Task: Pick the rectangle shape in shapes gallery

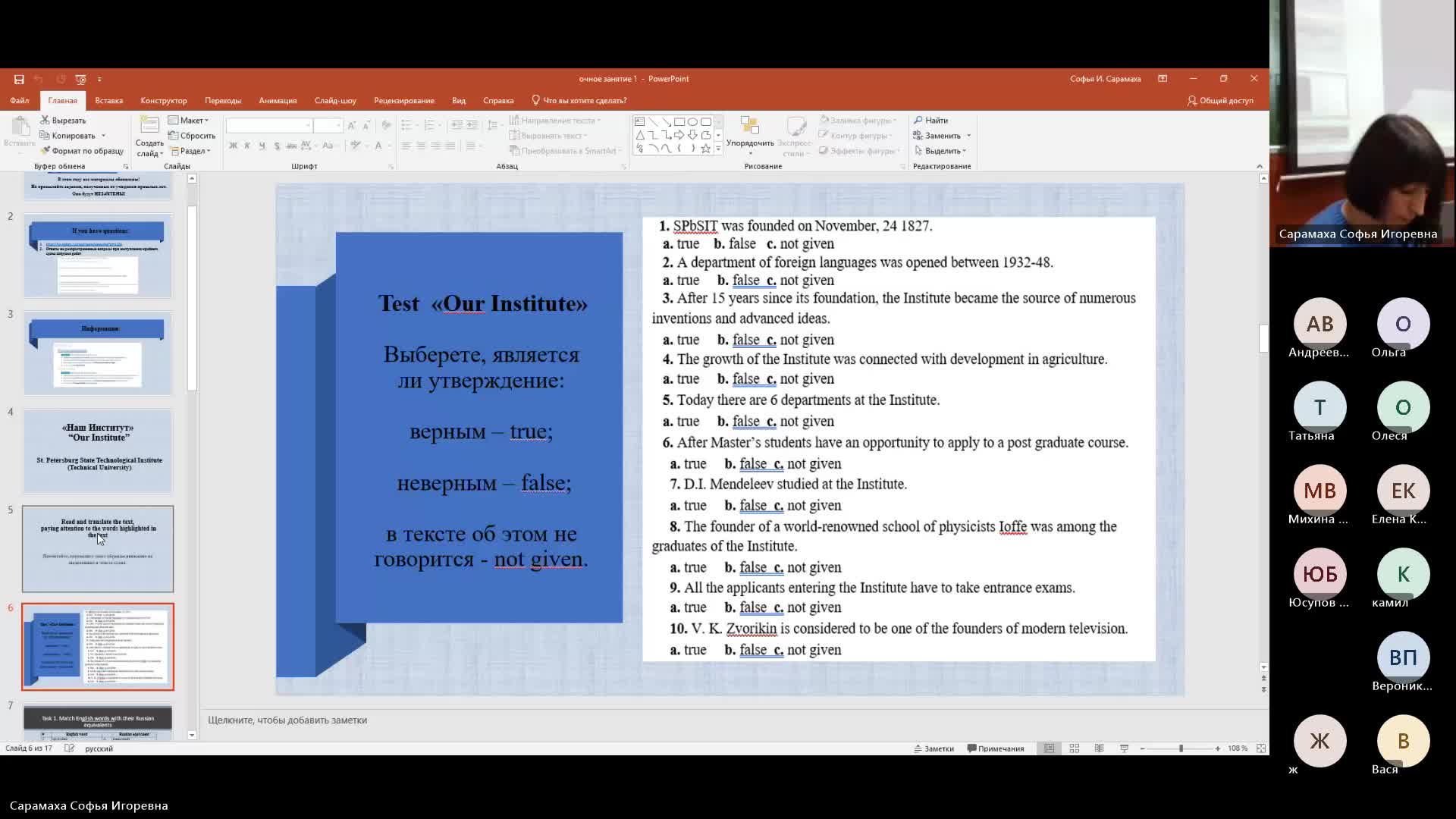Action: (x=679, y=121)
